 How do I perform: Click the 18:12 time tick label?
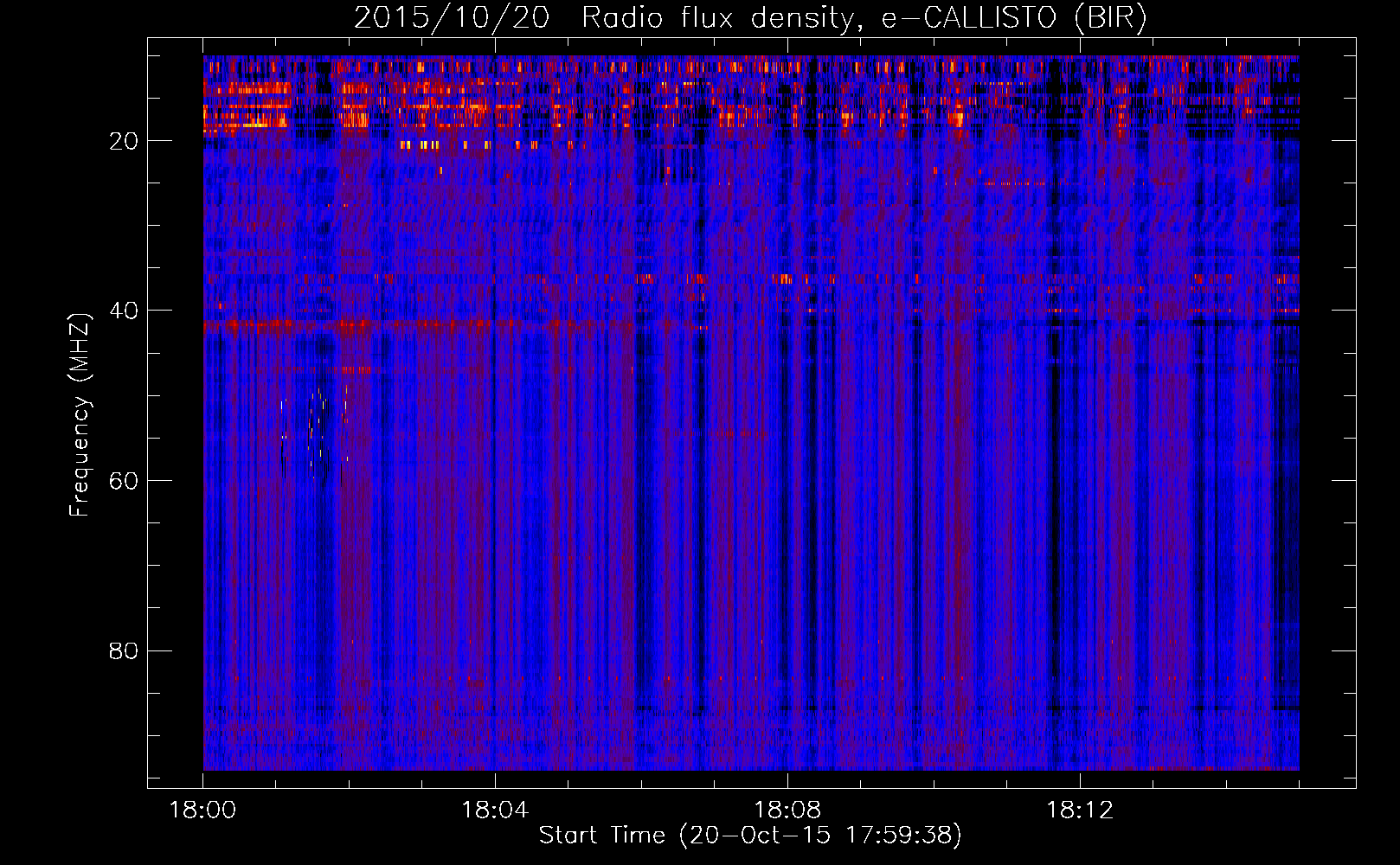(x=1080, y=811)
